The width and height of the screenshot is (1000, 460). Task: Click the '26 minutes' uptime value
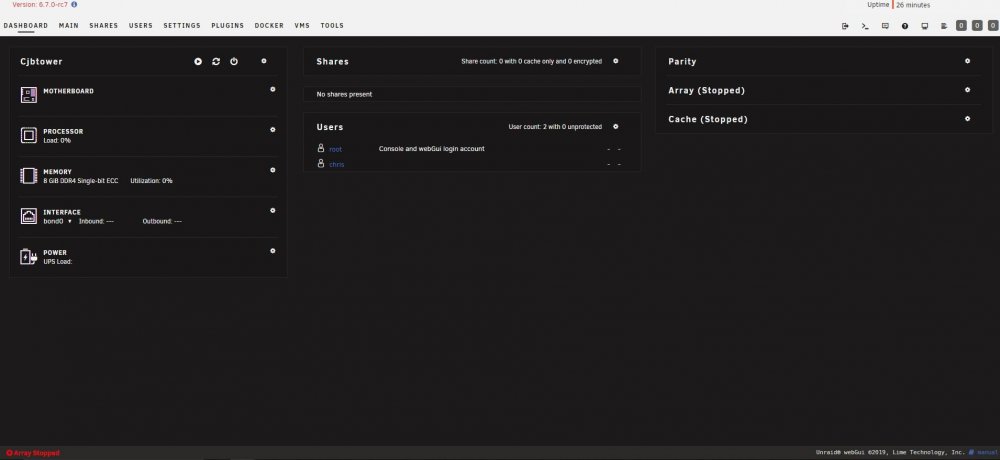coord(913,5)
